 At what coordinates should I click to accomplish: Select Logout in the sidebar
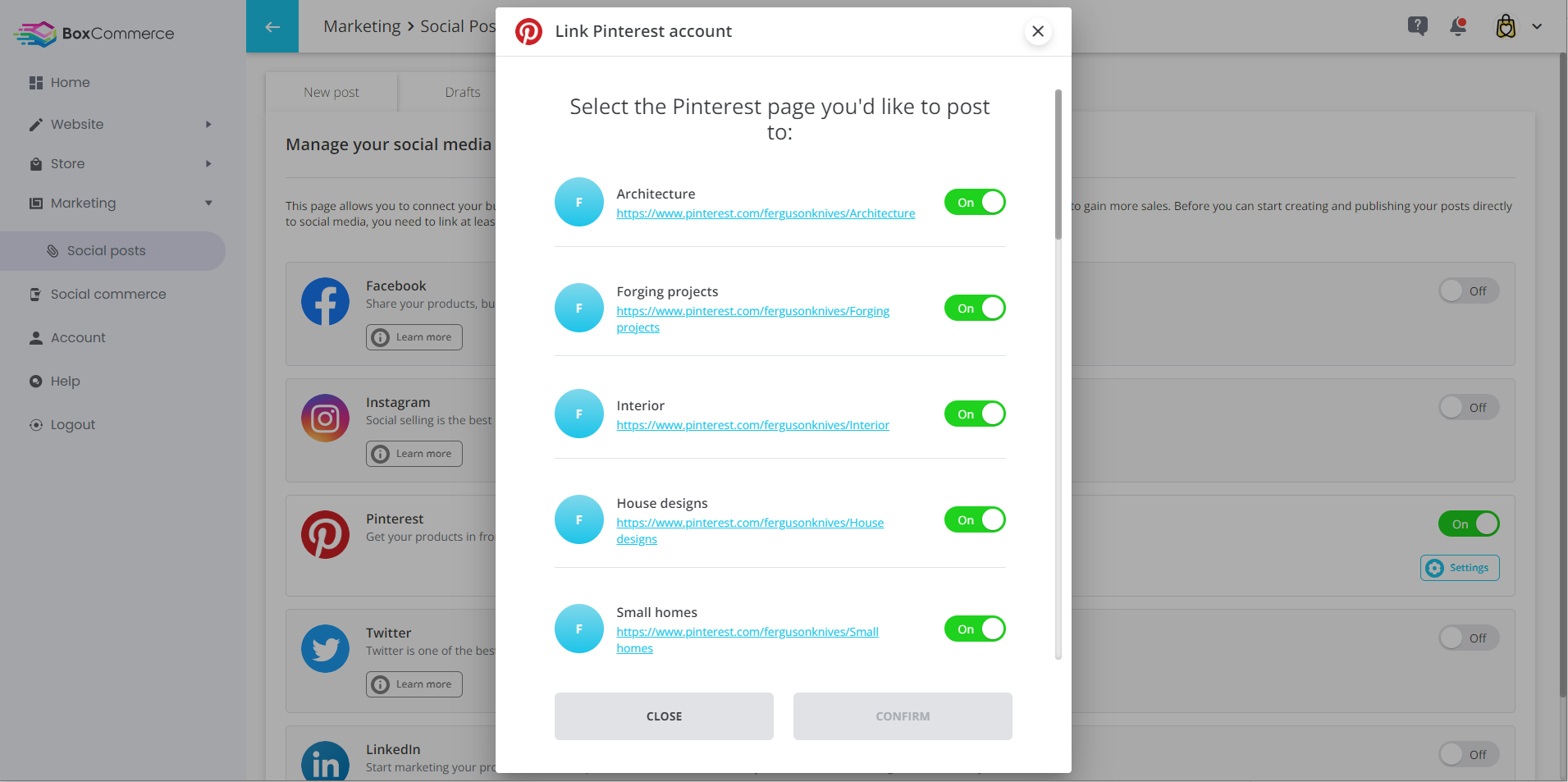[73, 425]
